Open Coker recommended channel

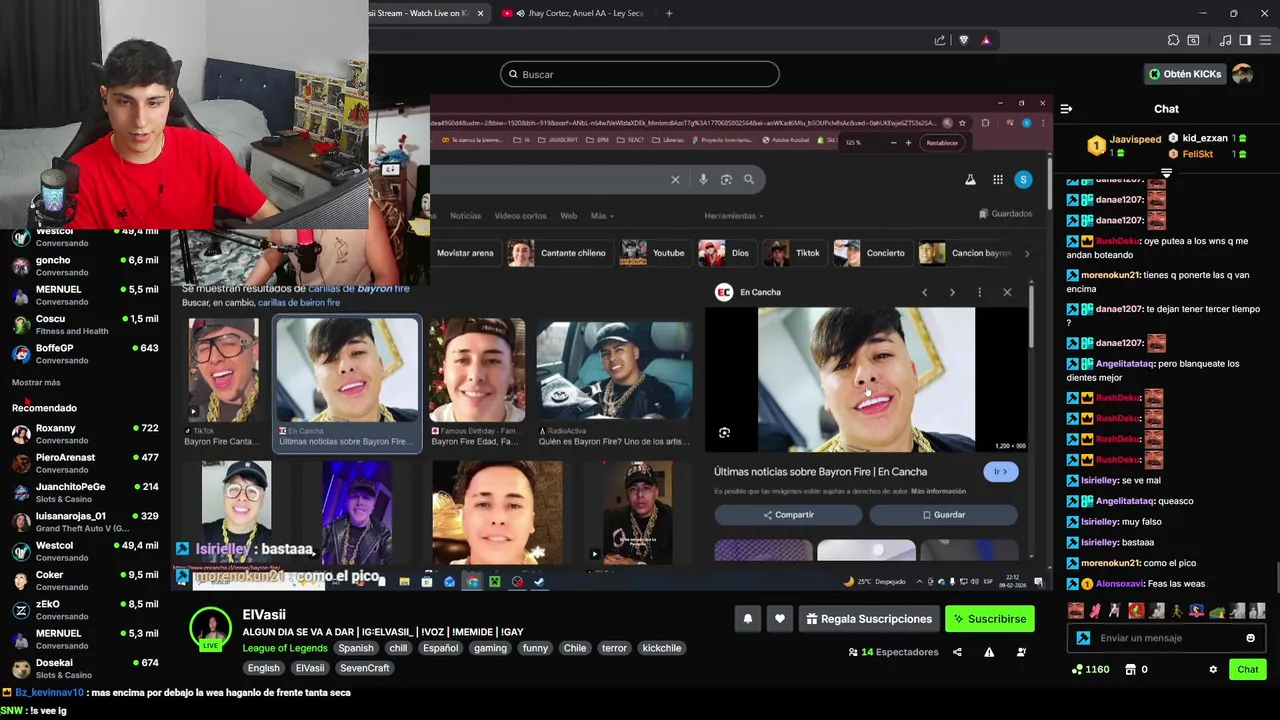click(85, 580)
